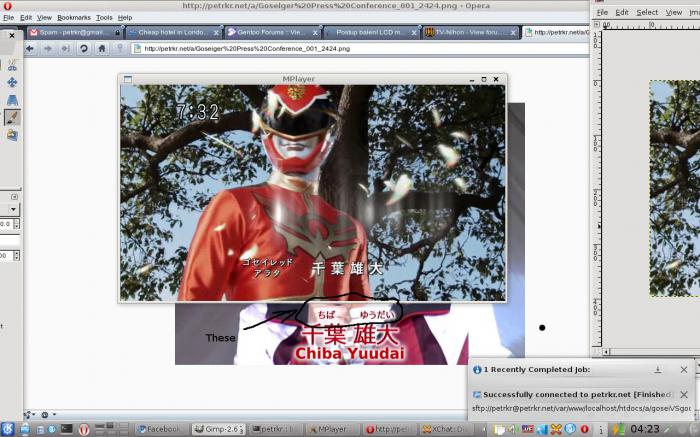Select the GIMP move tool
This screenshot has height=437, width=700.
pyautogui.click(x=12, y=83)
